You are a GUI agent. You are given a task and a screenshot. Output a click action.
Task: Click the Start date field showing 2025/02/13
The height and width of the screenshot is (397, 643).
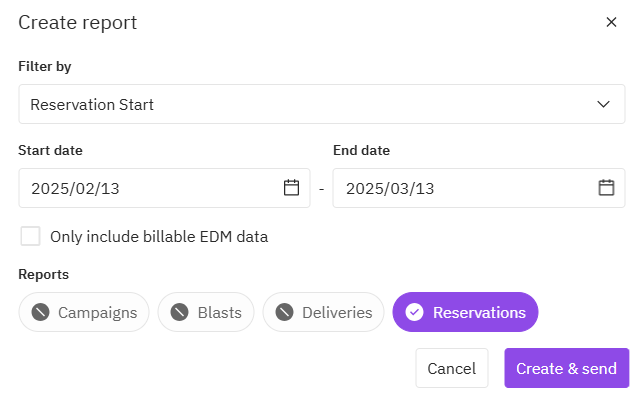pos(164,188)
